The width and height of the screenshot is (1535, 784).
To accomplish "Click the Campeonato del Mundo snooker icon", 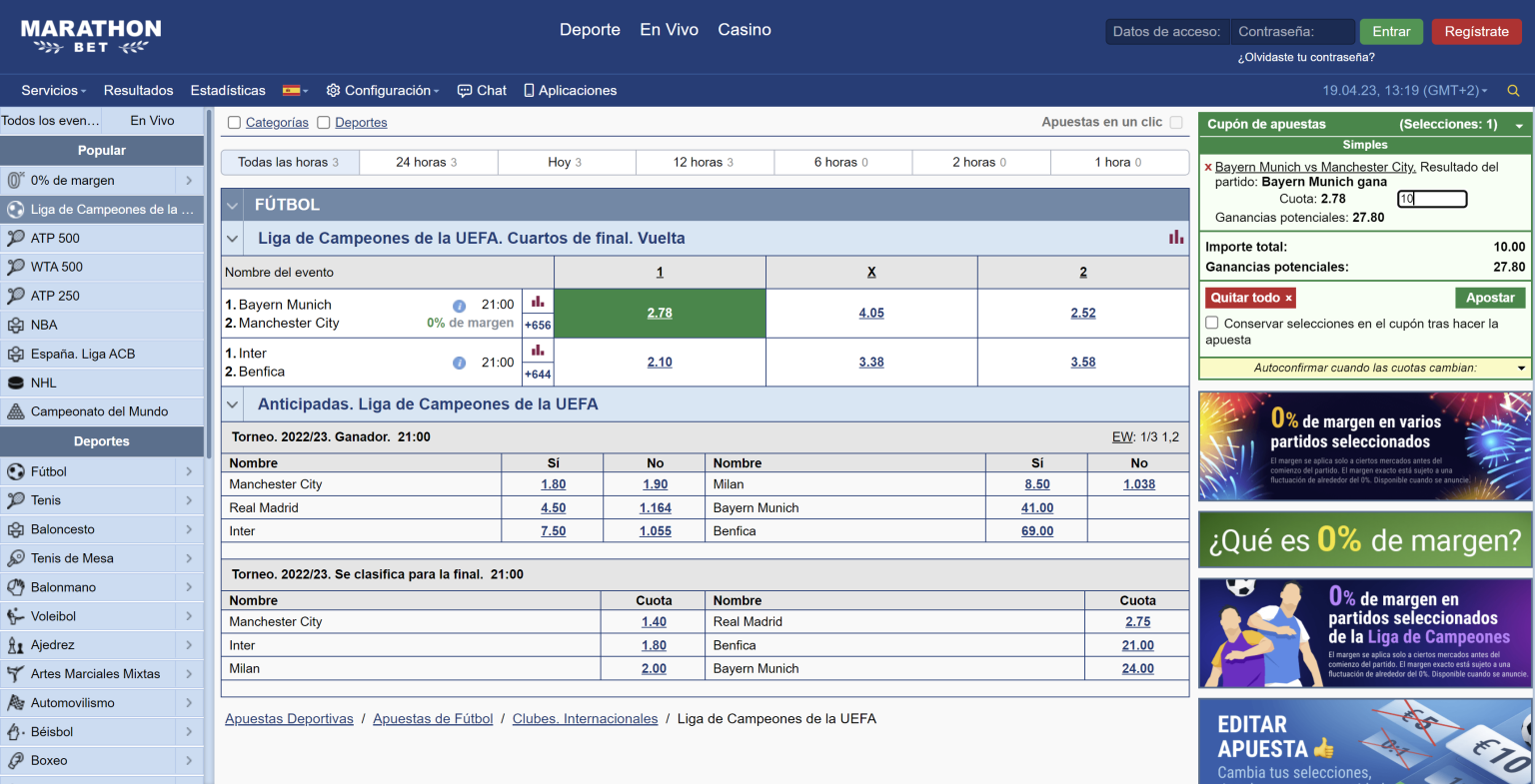I will point(15,411).
